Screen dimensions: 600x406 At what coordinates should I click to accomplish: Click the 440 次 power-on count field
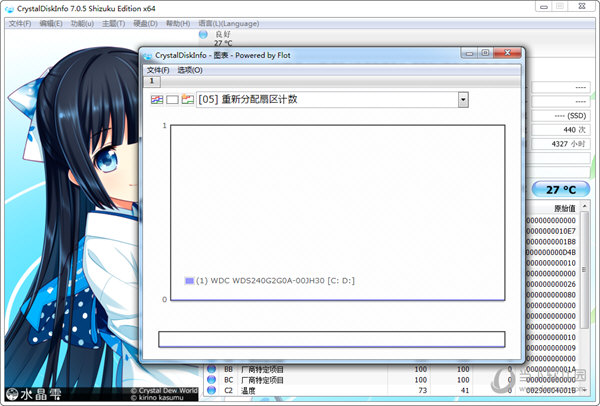561,130
